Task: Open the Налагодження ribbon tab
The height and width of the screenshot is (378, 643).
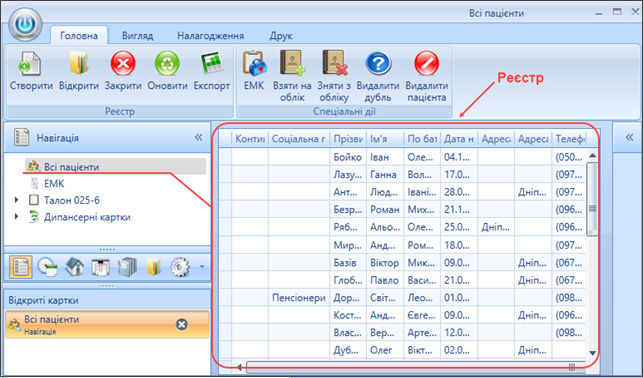Action: [x=210, y=36]
